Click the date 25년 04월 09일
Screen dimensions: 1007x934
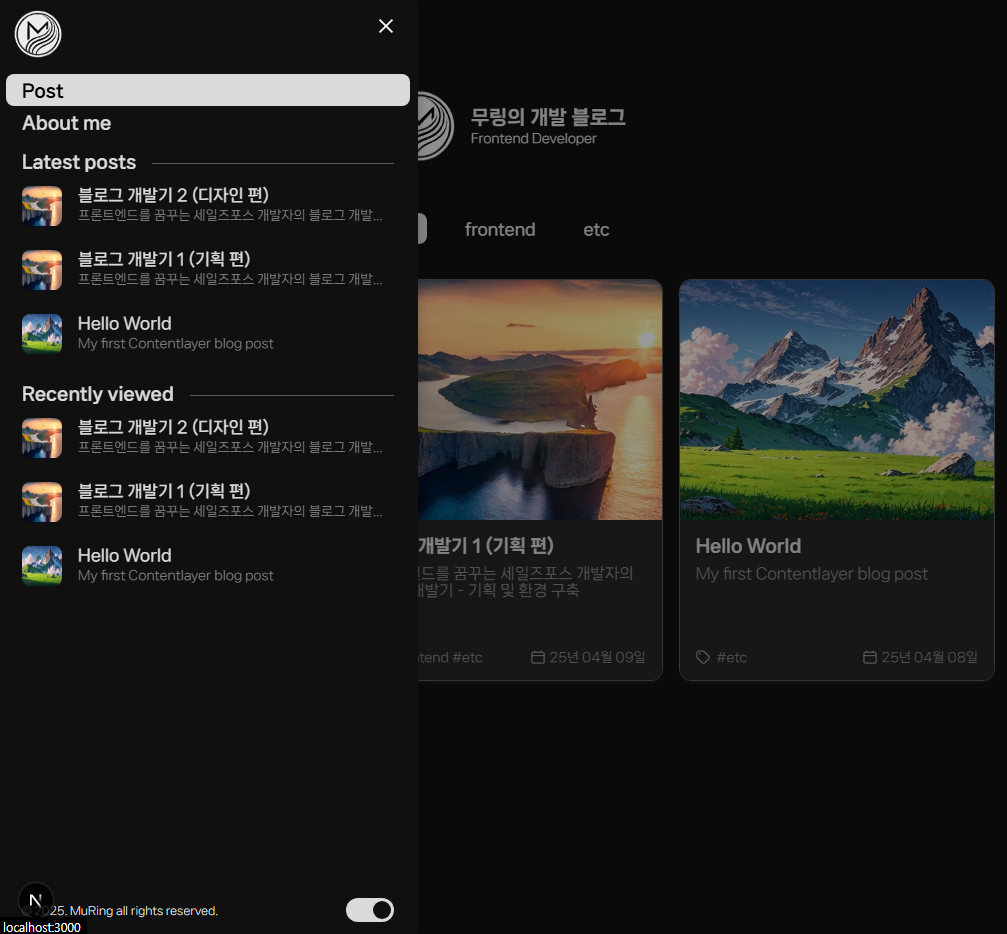pos(597,657)
